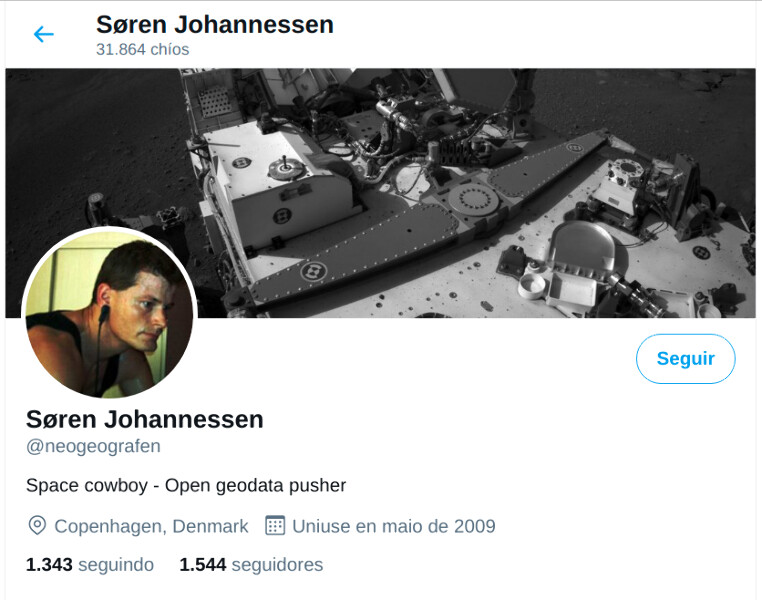Click the location pin icon

tap(37, 526)
